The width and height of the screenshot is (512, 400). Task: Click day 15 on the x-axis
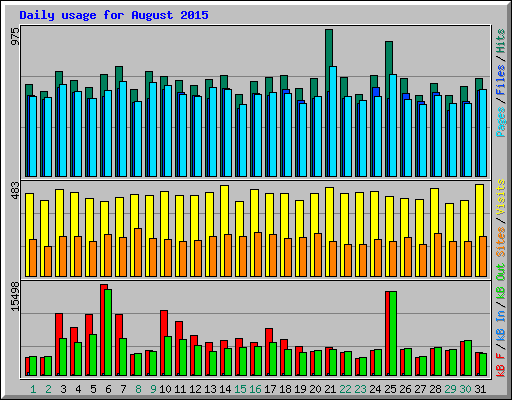(240, 389)
